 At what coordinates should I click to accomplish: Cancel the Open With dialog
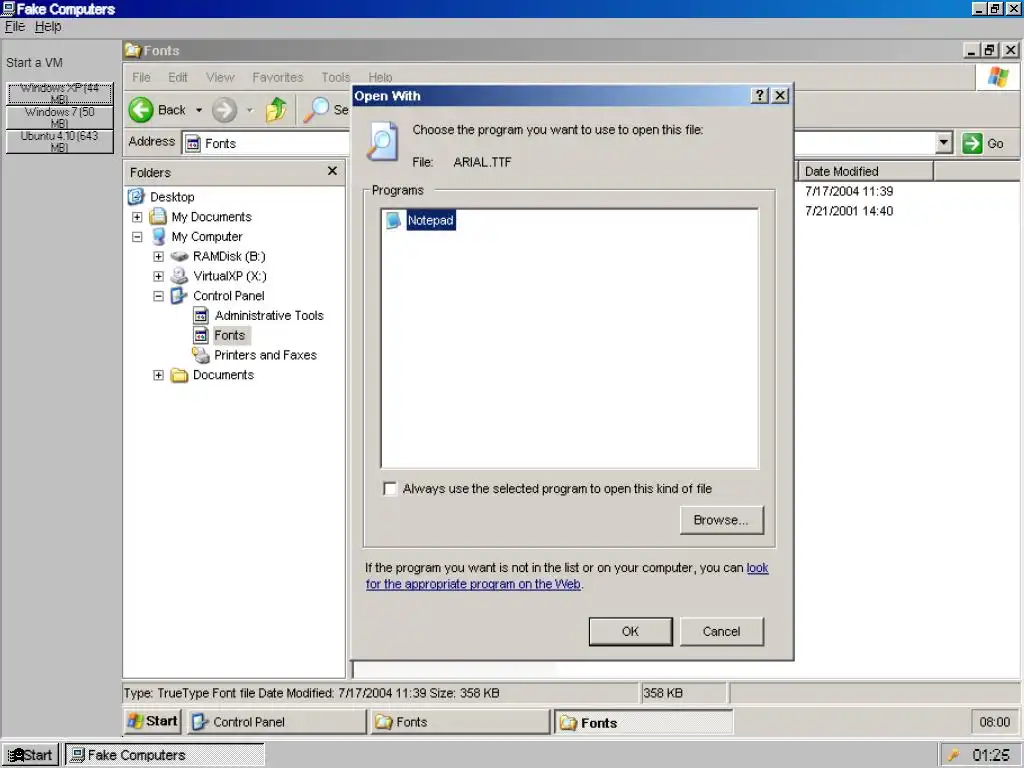[721, 632]
